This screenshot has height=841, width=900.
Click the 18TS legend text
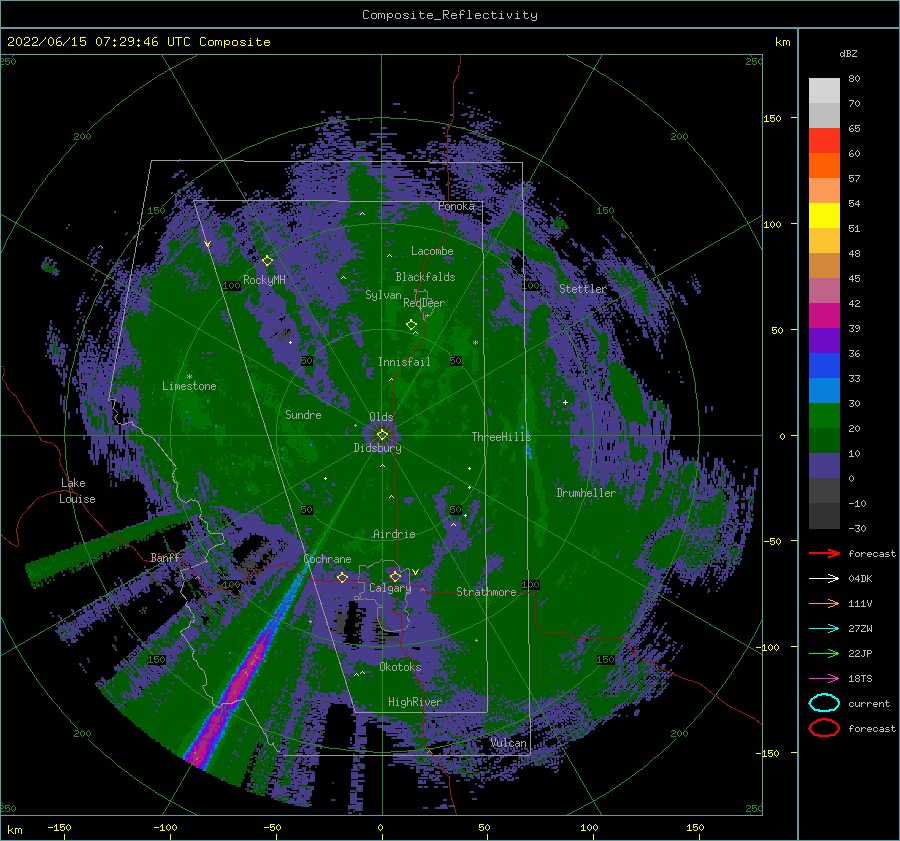(x=860, y=679)
